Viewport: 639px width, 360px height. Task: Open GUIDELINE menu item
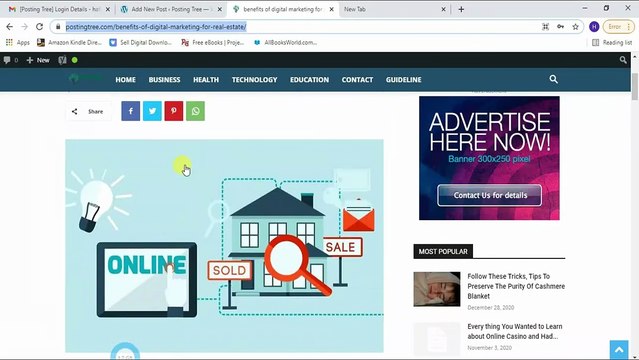pyautogui.click(x=403, y=80)
